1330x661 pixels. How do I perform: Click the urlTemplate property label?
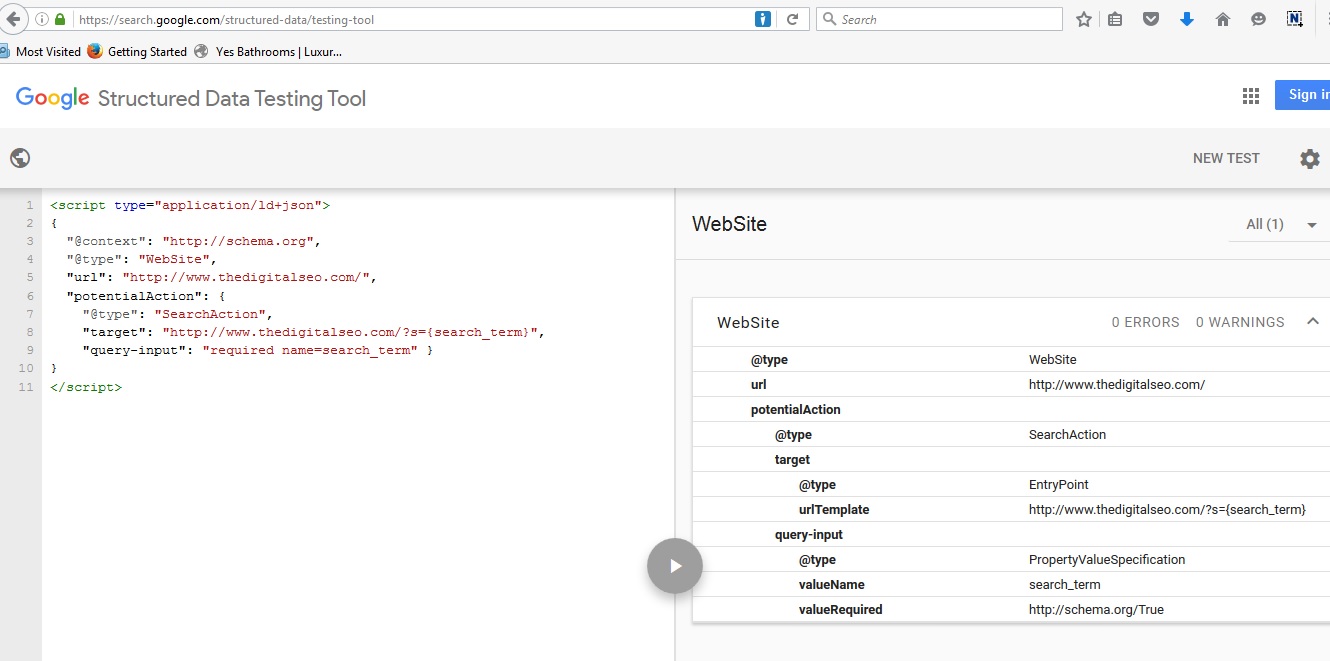click(834, 509)
